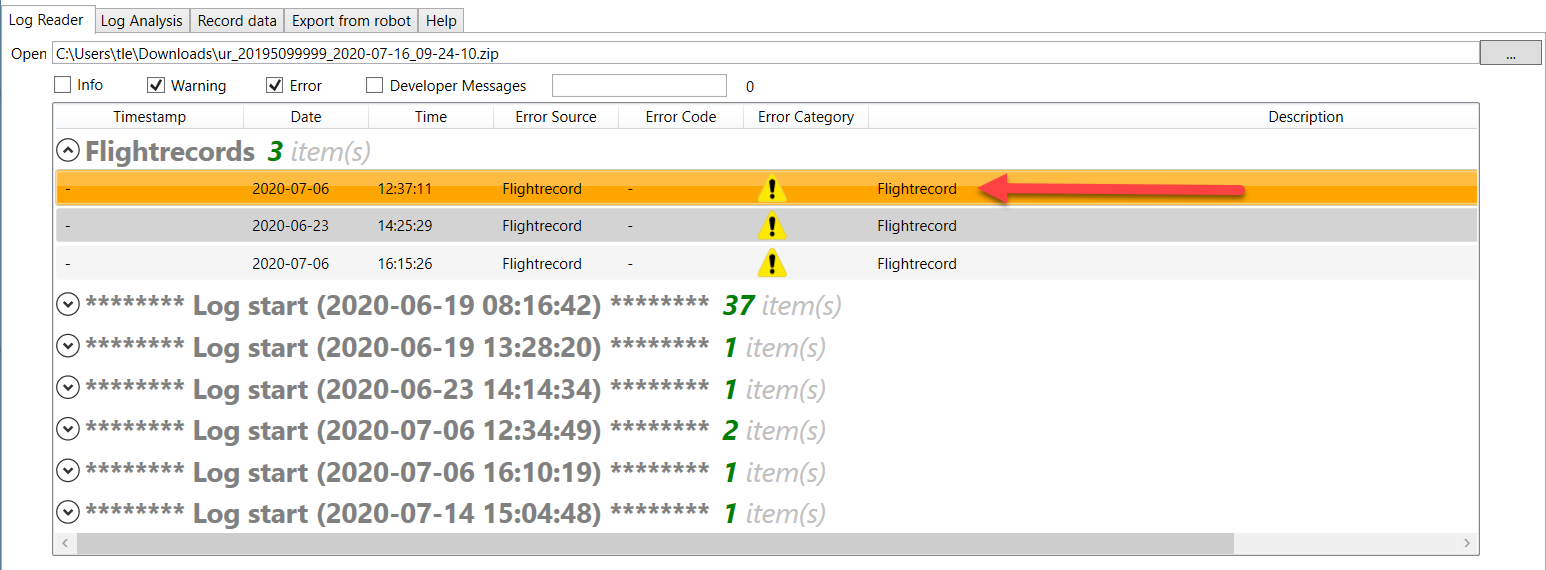Viewport: 1546px width, 570px height.
Task: Click warning icon on 12:37:11 Flightrecord row
Action: [x=771, y=189]
